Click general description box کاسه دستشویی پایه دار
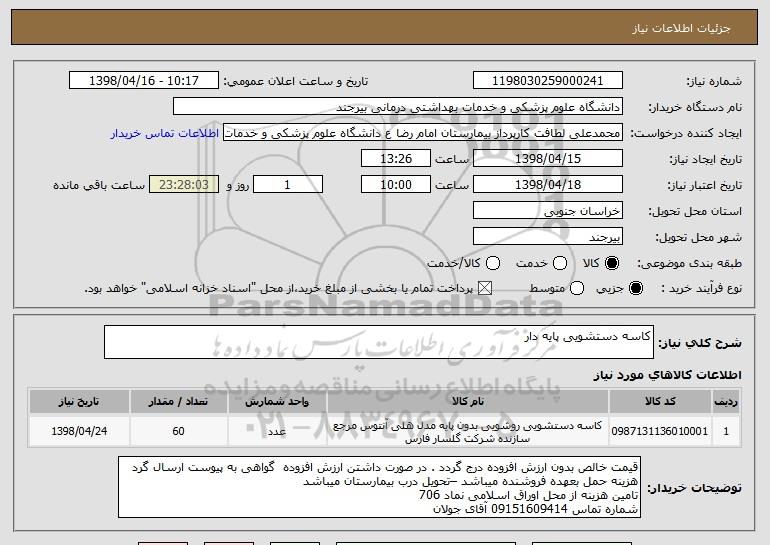Image resolution: width=770 pixels, height=545 pixels. [x=379, y=342]
